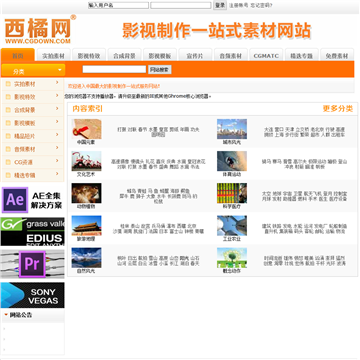
Task: Switch to the 宣传片 navigation tab
Action: coord(195,55)
